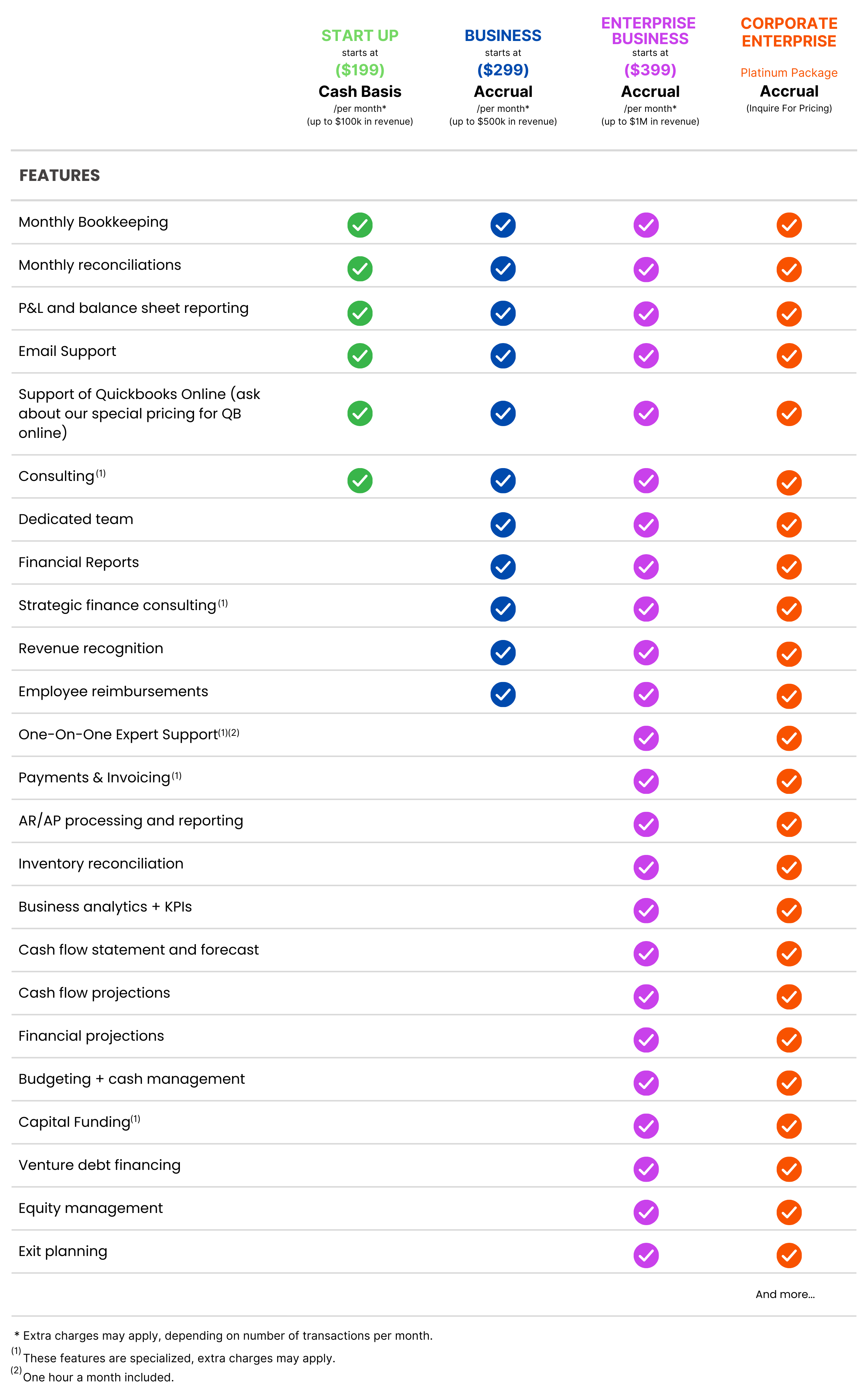Click orange checkmark for Venture debt financing
Viewport: 868px width, 1389px height.
pos(789,1169)
